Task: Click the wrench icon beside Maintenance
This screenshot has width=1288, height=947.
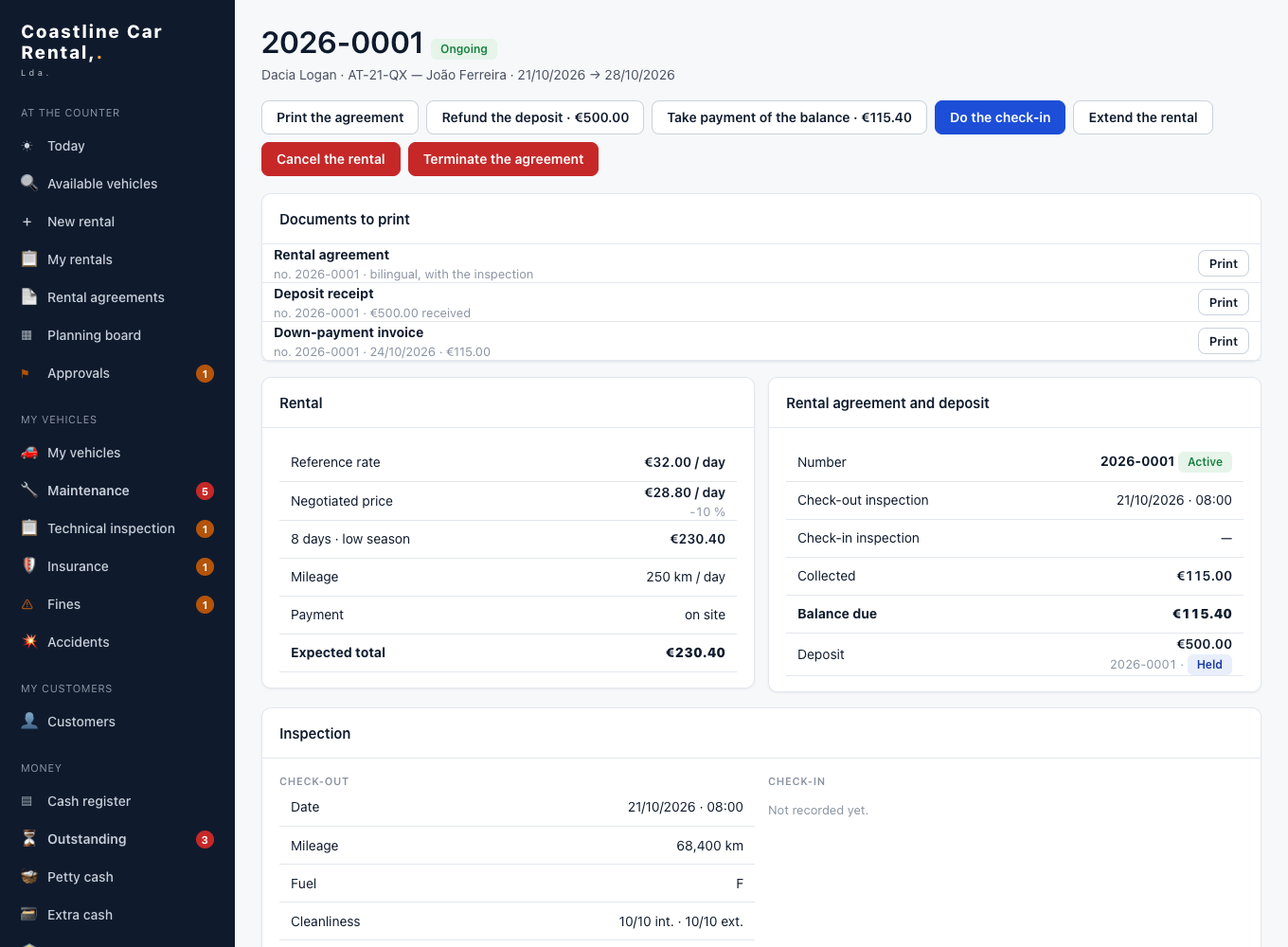Action: click(x=29, y=490)
